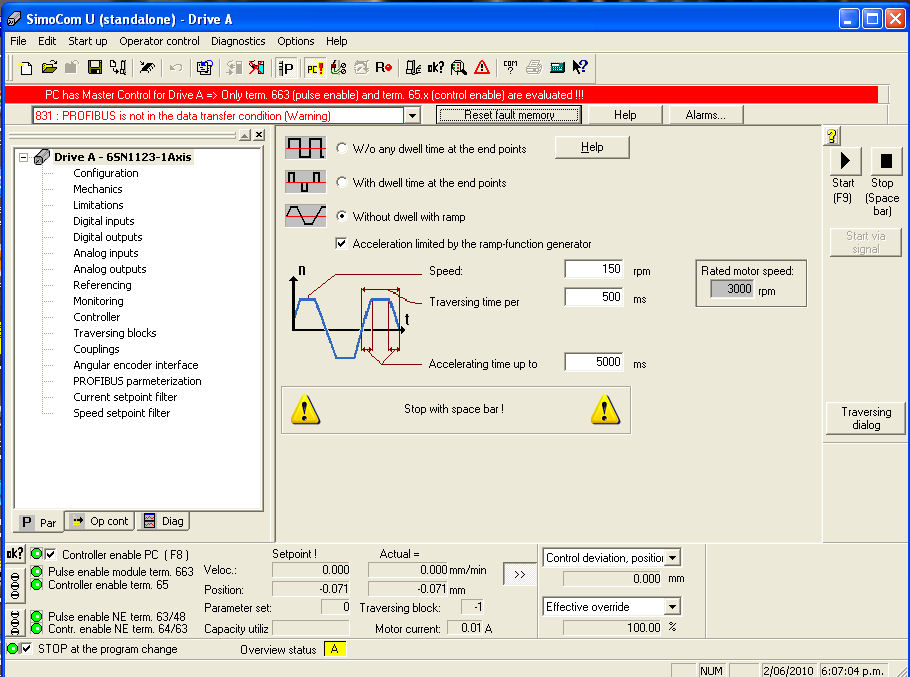Click the yellow question mark icon above Start
910x677 pixels.
[832, 136]
